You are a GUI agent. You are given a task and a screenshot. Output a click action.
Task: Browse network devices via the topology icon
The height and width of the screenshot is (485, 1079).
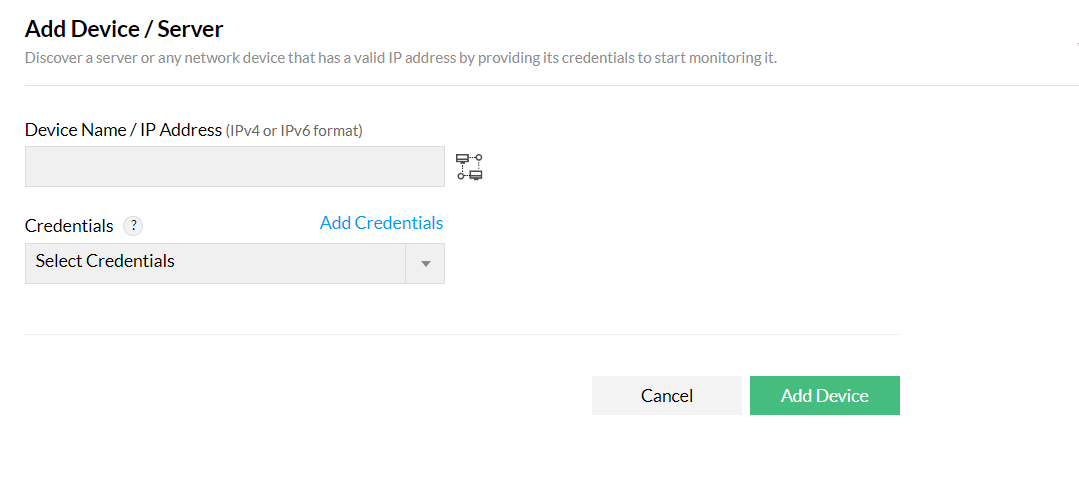tap(470, 166)
